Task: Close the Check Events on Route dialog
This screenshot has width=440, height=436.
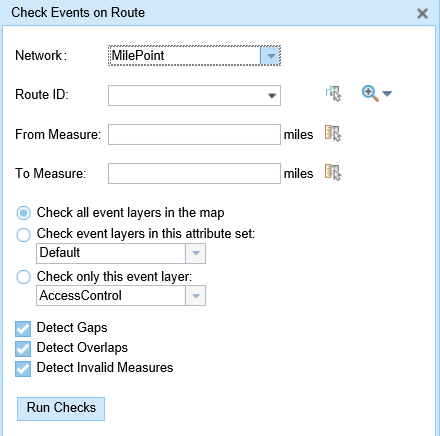Action: (422, 13)
